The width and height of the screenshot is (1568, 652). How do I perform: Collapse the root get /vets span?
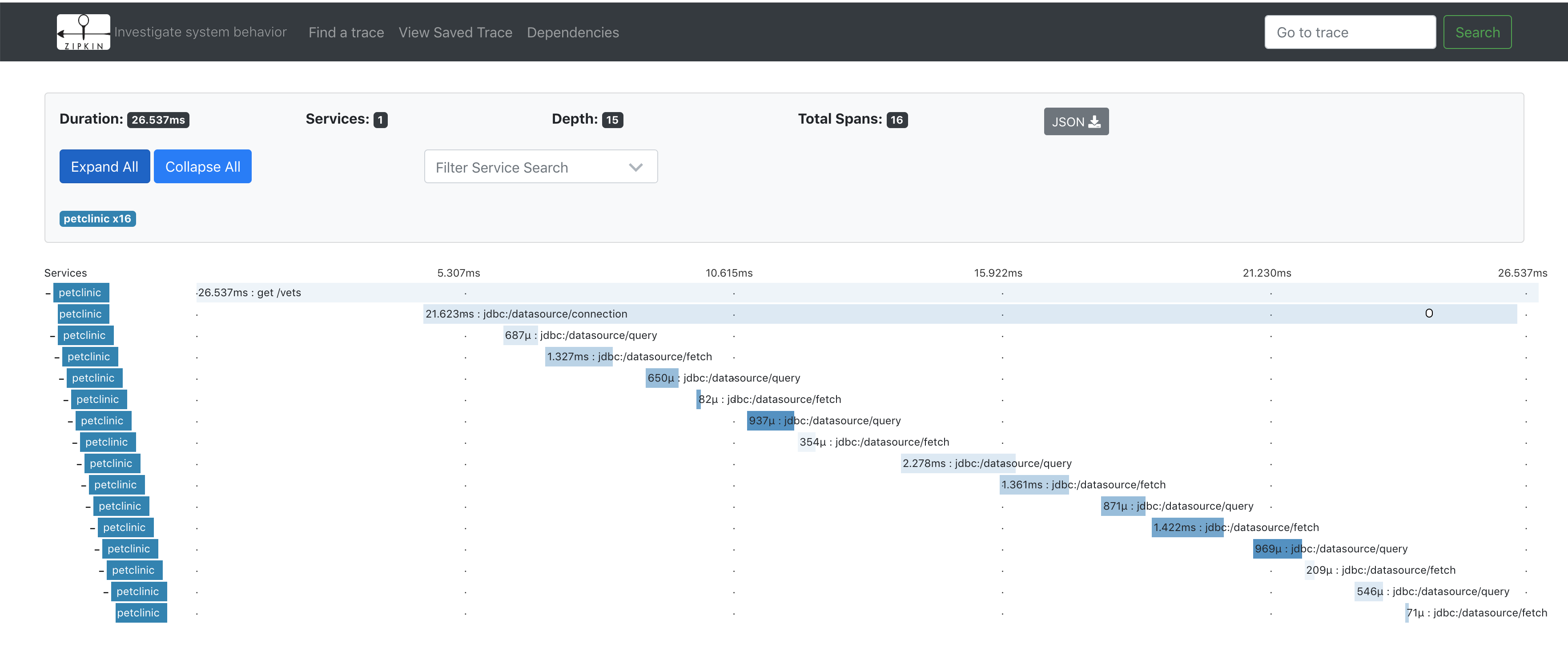tap(48, 294)
